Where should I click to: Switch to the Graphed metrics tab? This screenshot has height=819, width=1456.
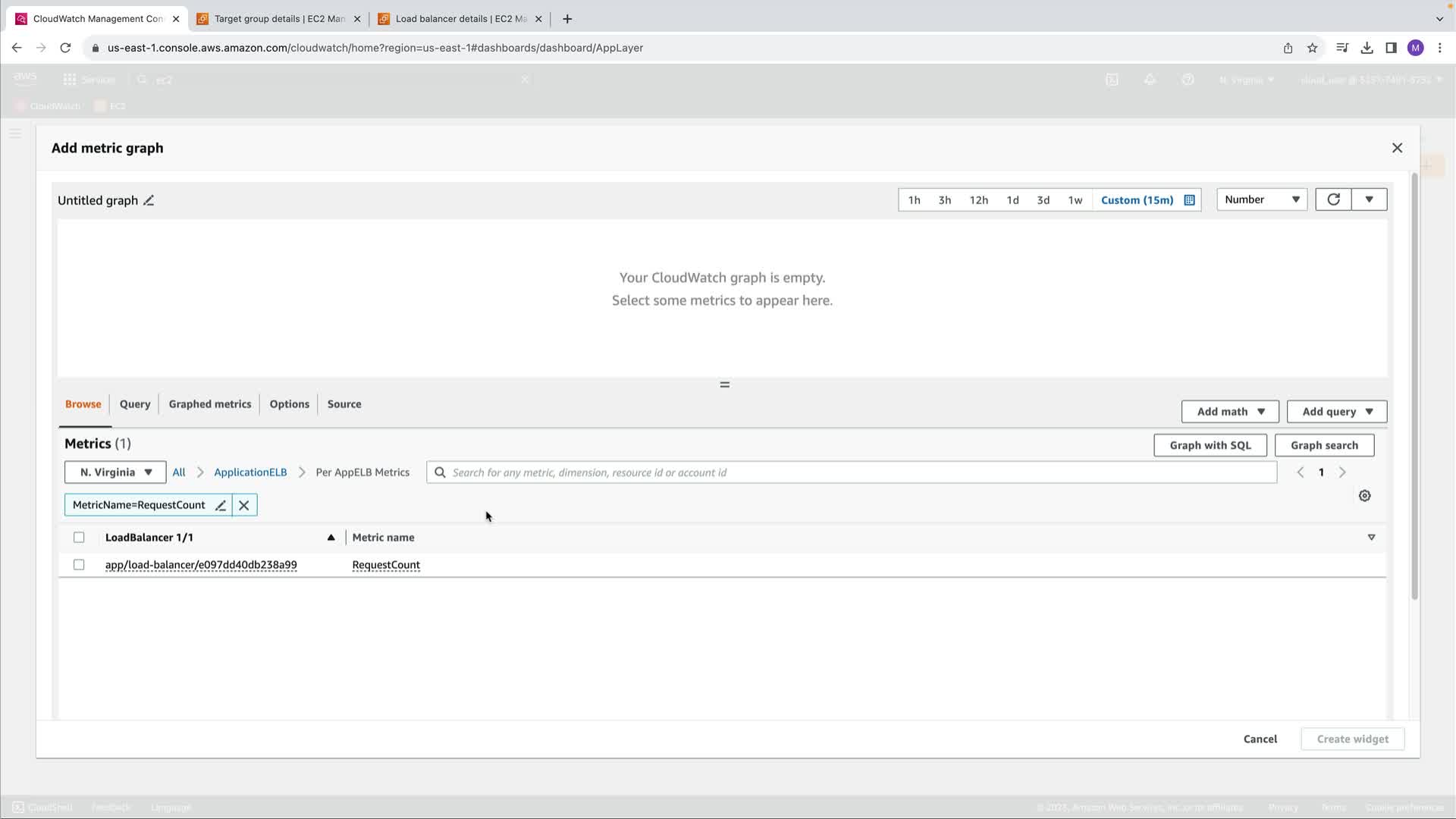point(209,404)
